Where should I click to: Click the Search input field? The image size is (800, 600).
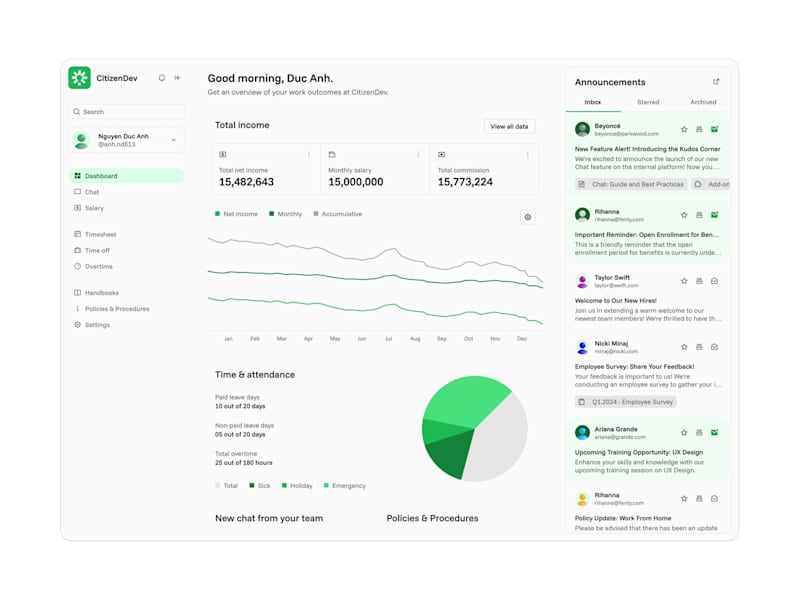(127, 112)
